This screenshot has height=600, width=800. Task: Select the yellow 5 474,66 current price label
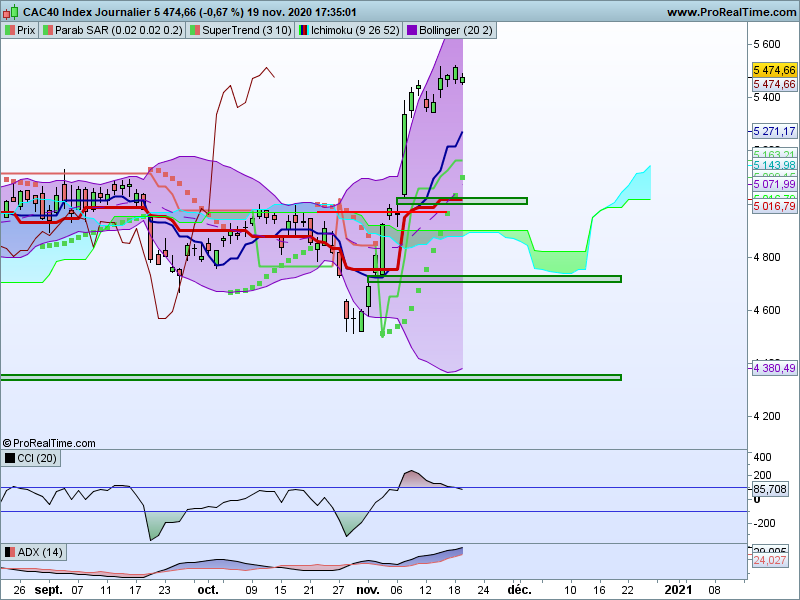774,70
